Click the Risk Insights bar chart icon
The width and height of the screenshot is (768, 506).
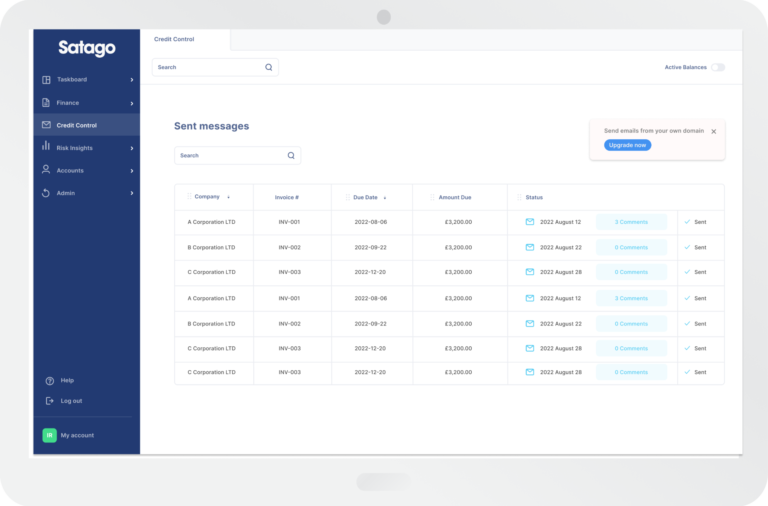pyautogui.click(x=46, y=147)
